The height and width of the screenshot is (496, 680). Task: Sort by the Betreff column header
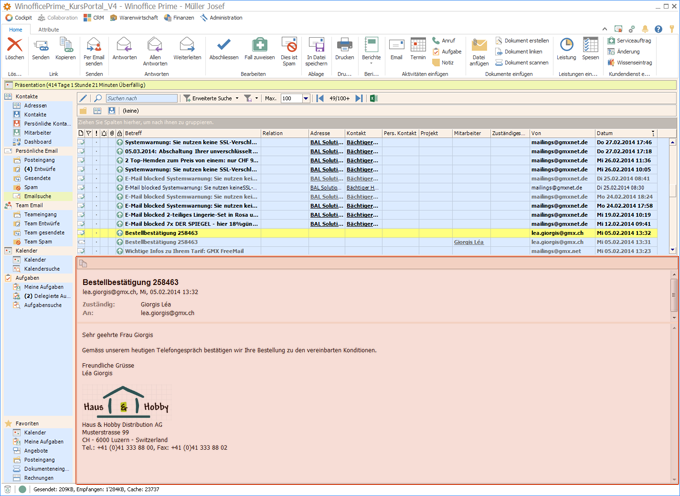point(192,133)
